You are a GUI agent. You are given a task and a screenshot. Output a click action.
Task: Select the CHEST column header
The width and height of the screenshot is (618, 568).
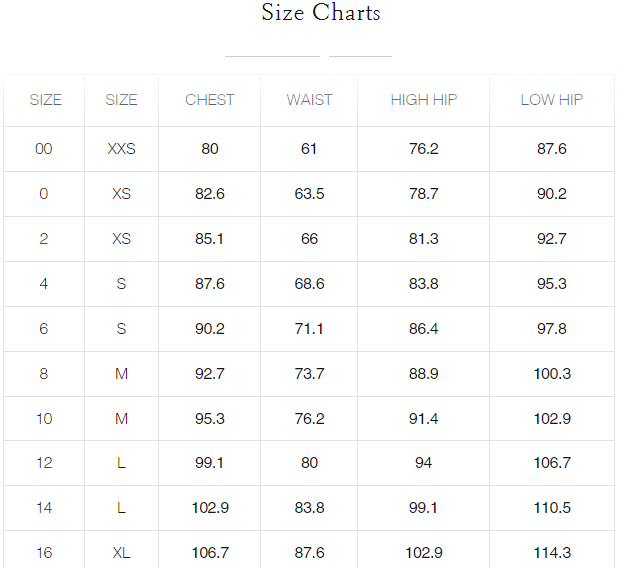coord(209,100)
